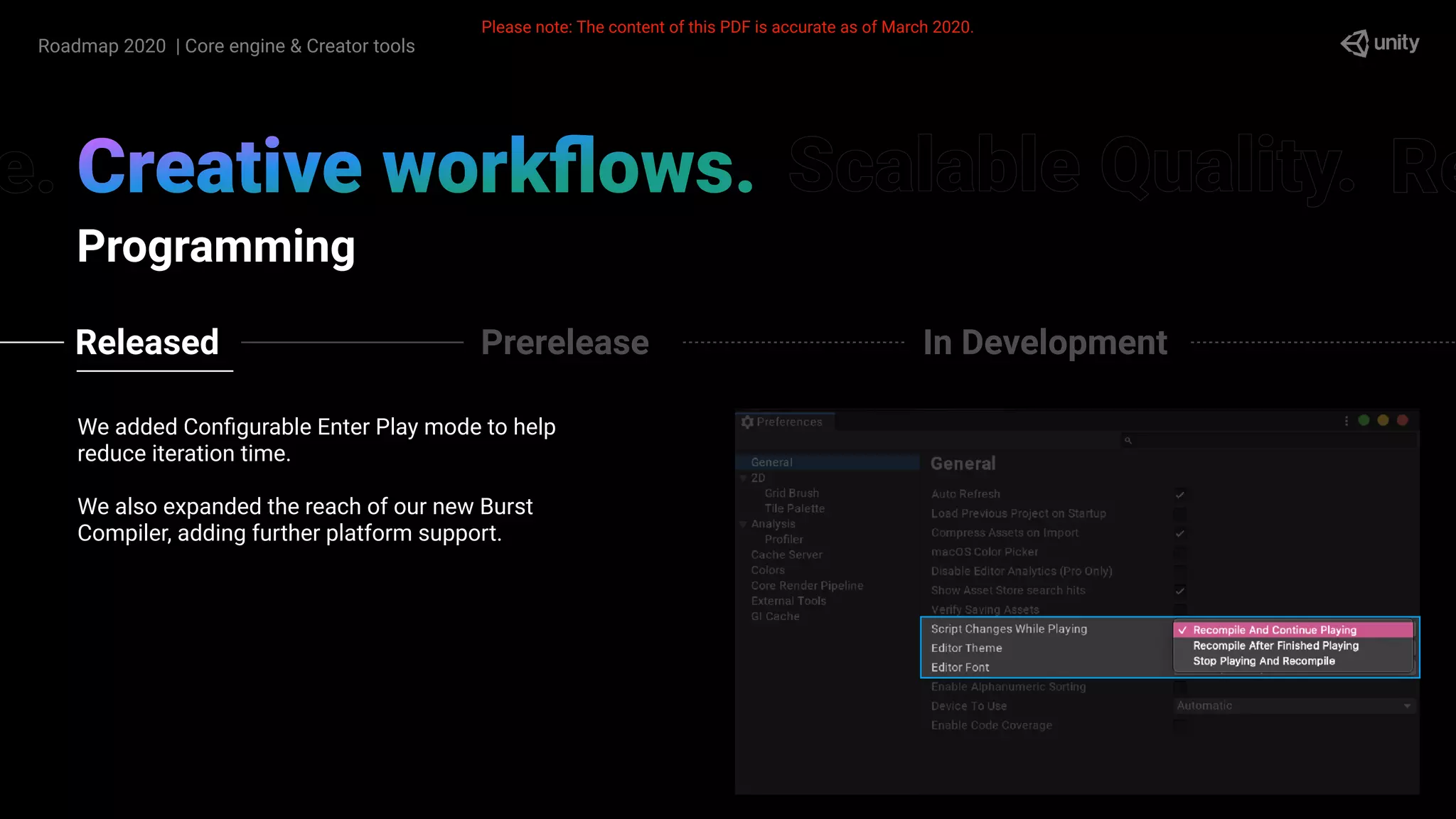
Task: Toggle Disable Editor Analytics checkbox
Action: coord(1180,571)
